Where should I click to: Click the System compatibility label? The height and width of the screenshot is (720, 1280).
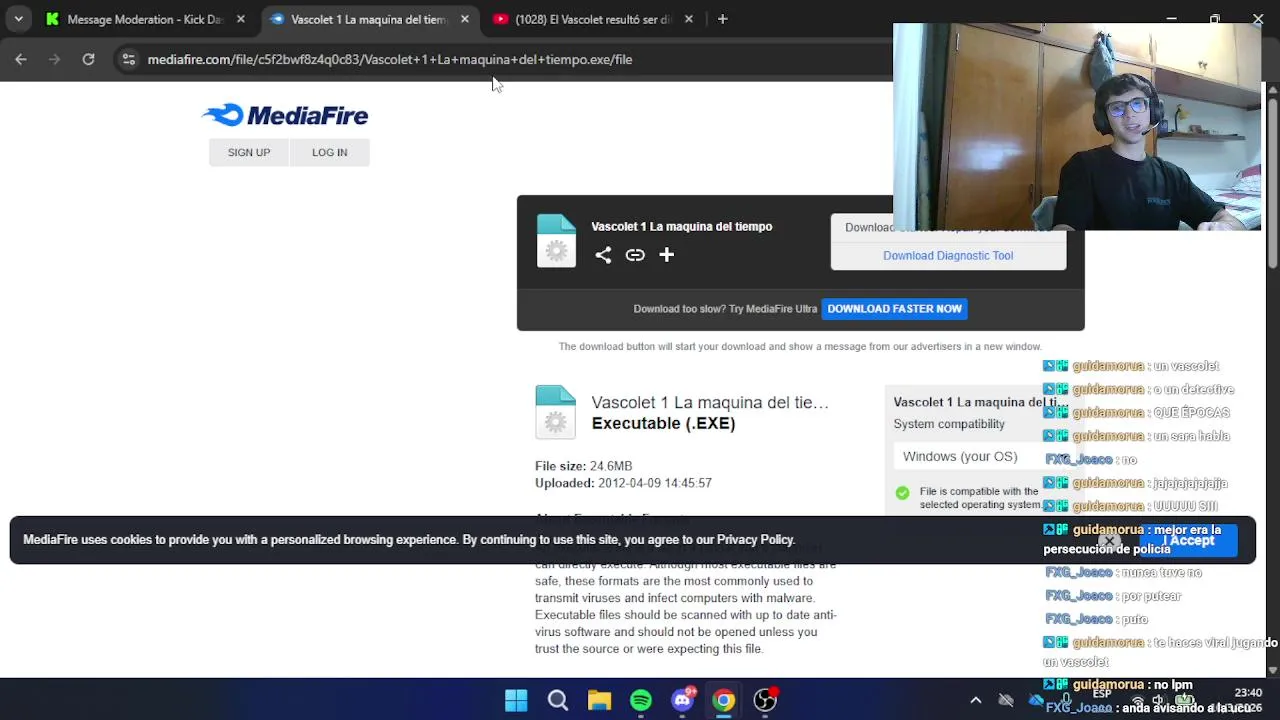[x=949, y=424]
